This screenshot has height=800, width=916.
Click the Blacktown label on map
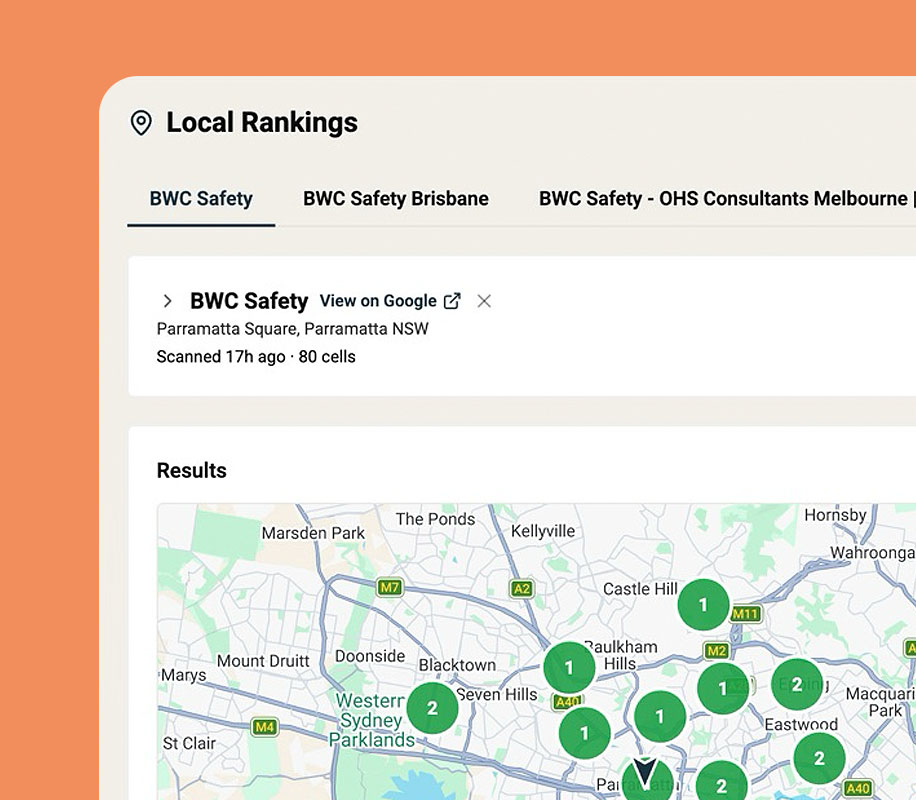[457, 665]
